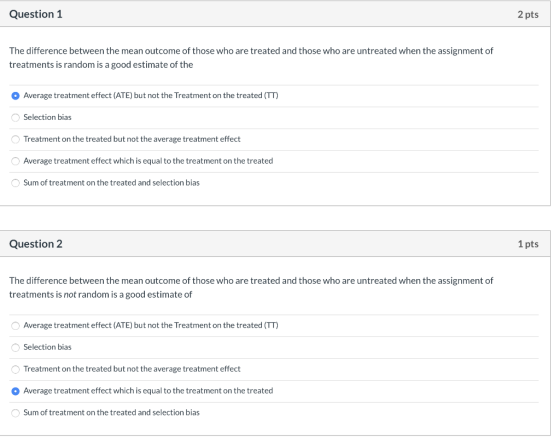Choose Question 2 'Selection bias' radio button
The image size is (560, 447).
[x=15, y=348]
